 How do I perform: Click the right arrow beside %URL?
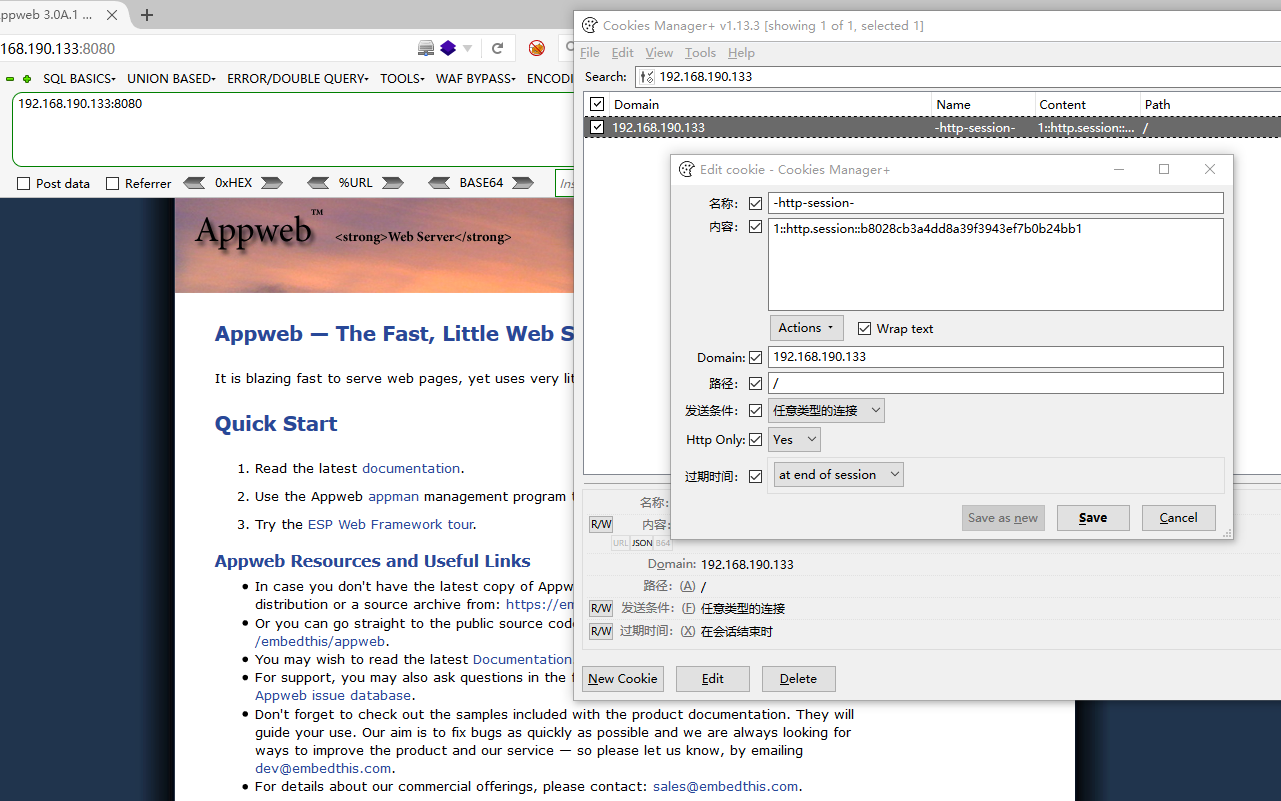(392, 183)
